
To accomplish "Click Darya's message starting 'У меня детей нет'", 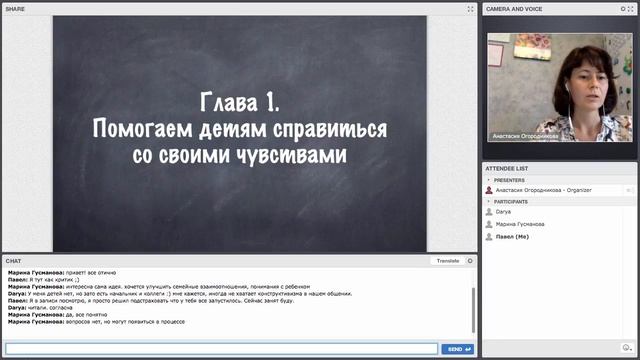I will 190,294.
